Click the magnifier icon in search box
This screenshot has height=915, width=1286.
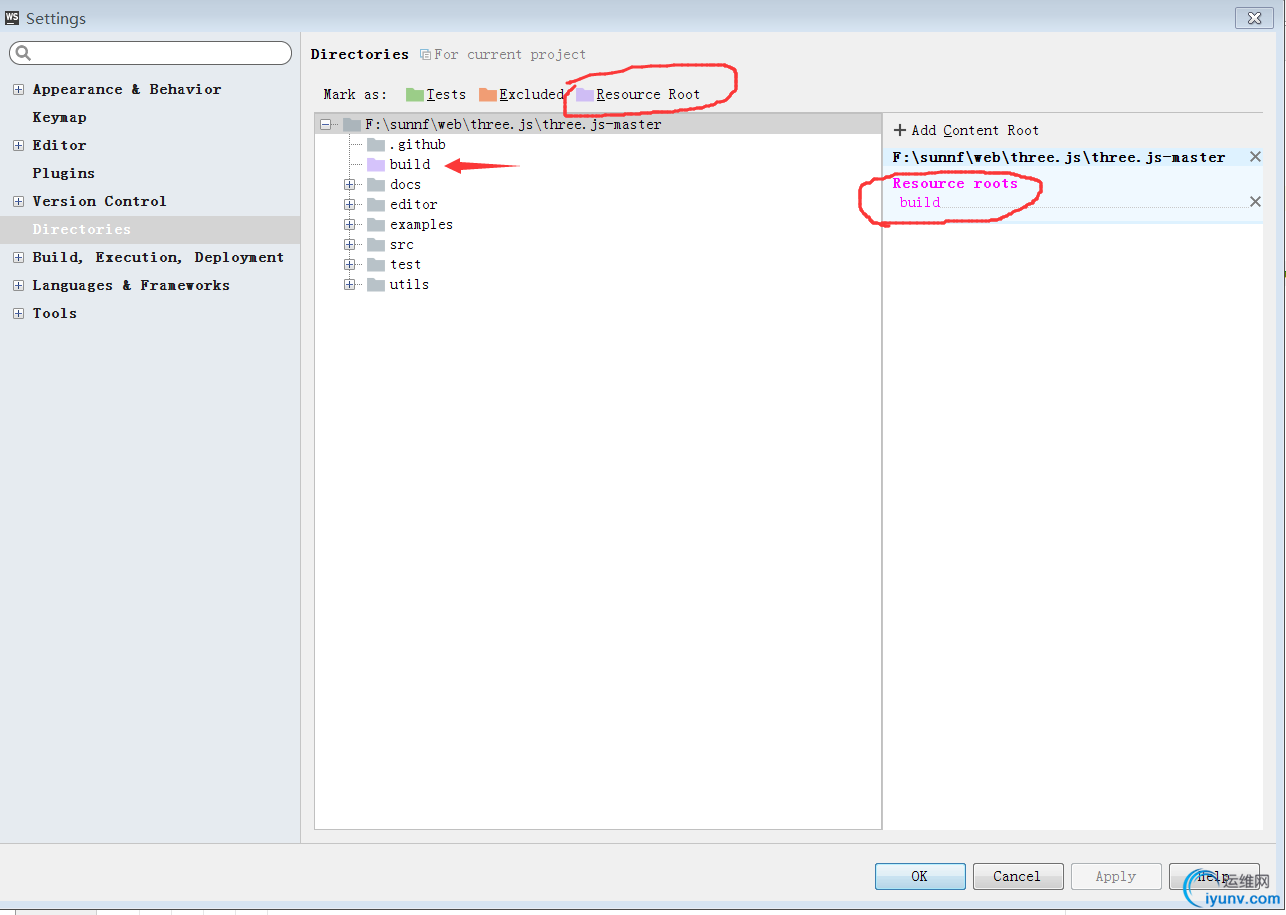(x=24, y=53)
